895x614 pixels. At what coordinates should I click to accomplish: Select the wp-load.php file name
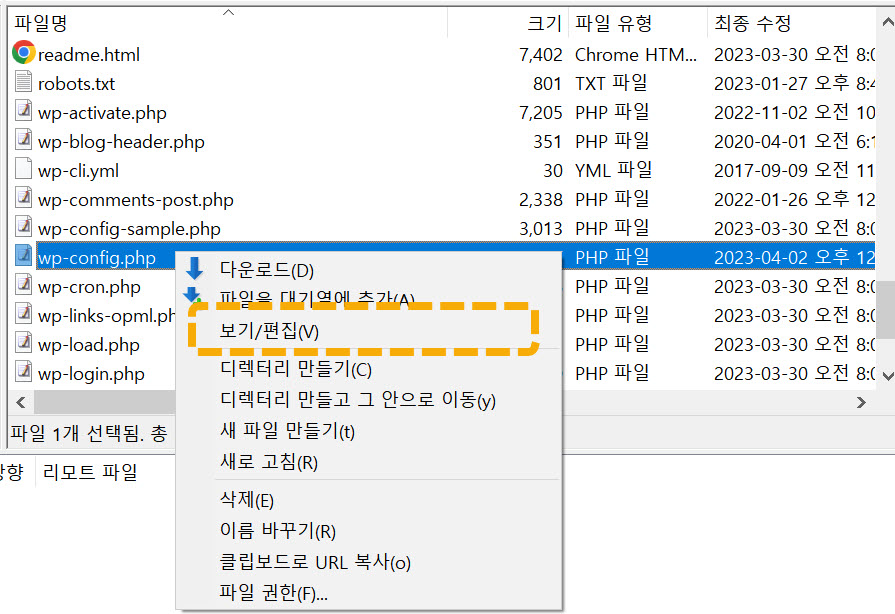[x=88, y=345]
